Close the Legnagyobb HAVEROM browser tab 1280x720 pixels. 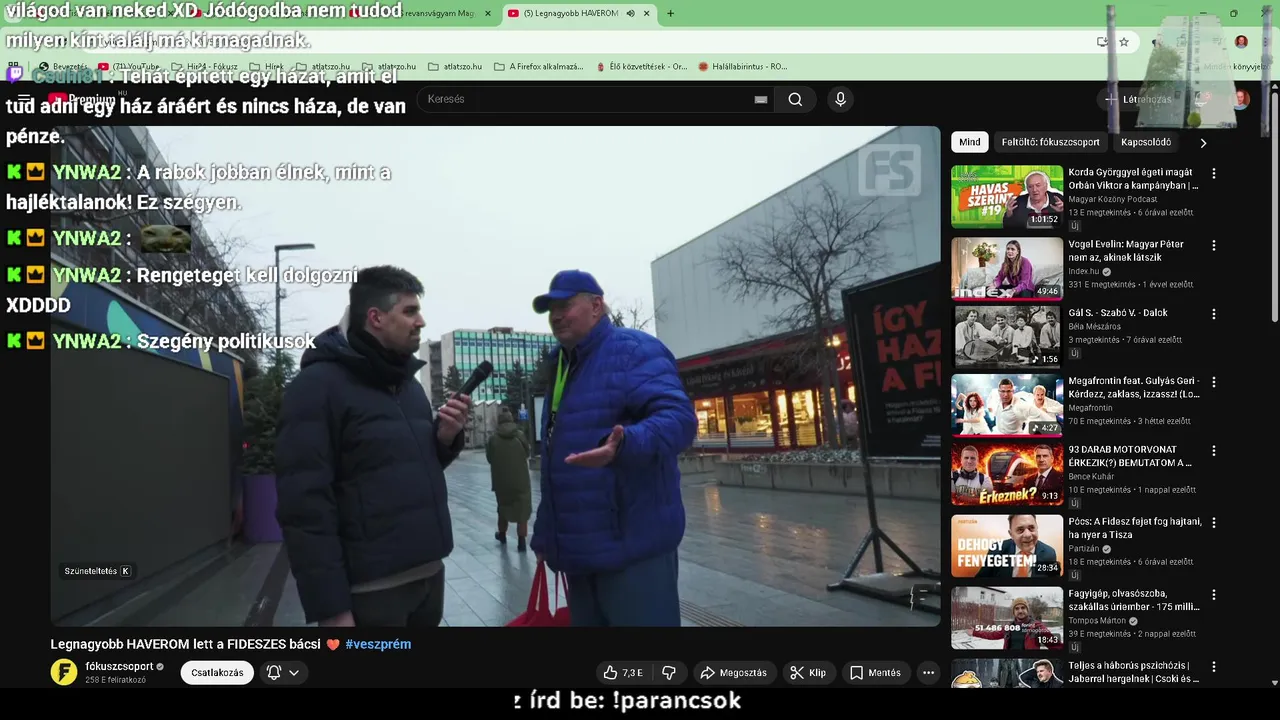(x=647, y=13)
